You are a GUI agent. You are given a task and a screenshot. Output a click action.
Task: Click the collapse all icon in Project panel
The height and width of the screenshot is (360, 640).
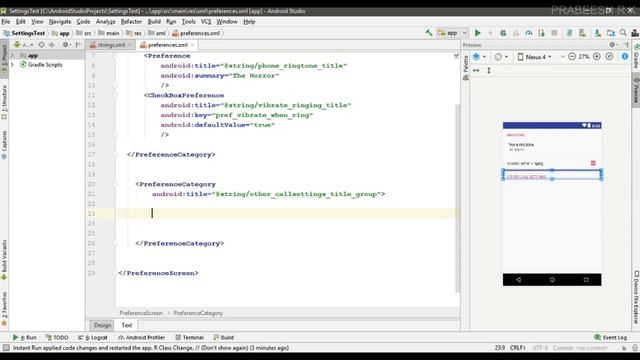click(52, 44)
